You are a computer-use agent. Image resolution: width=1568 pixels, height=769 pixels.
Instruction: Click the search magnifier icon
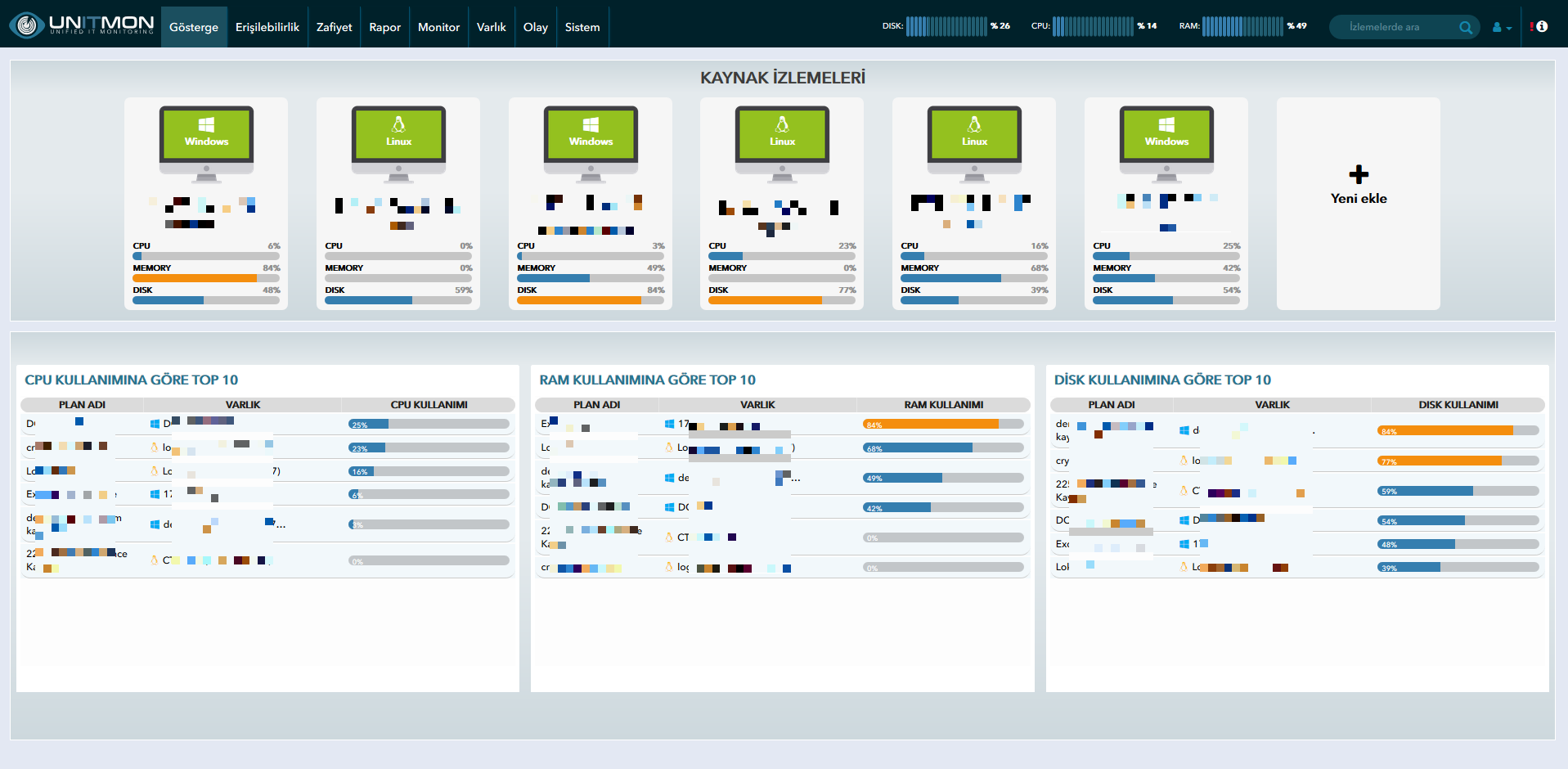tap(1466, 27)
